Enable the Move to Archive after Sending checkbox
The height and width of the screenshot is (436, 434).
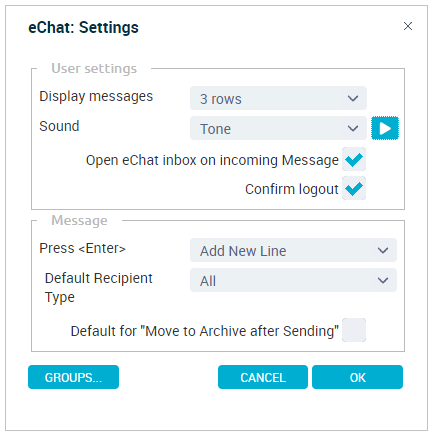pyautogui.click(x=354, y=330)
